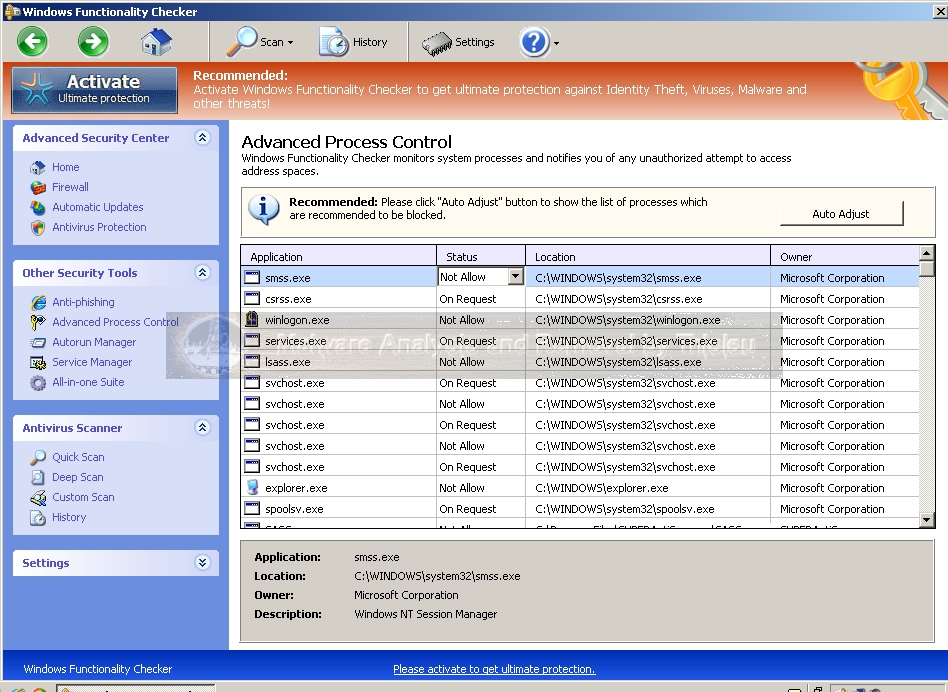This screenshot has height=692, width=948.
Task: Click the Help question mark icon
Action: (x=533, y=43)
